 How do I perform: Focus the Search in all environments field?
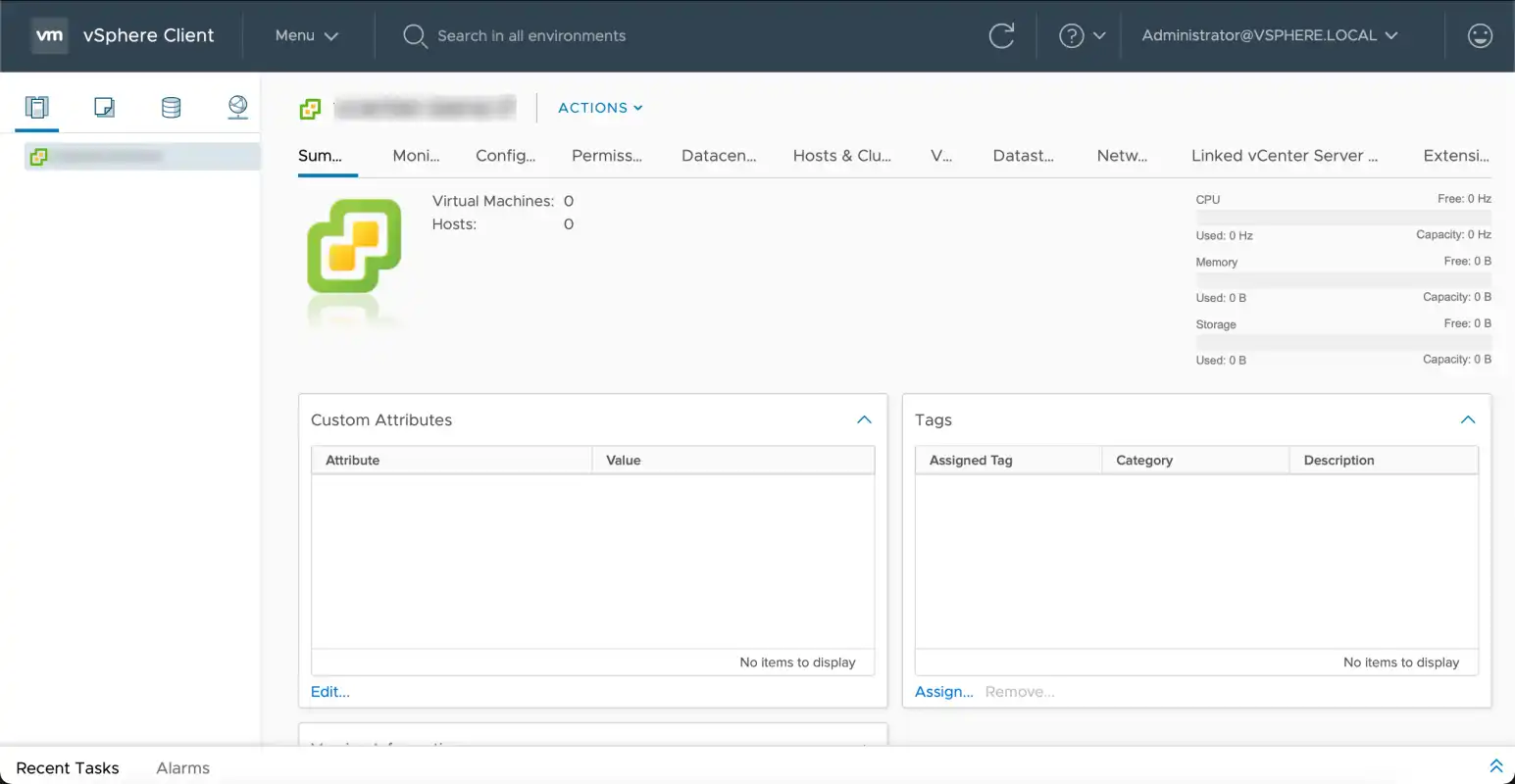[531, 36]
